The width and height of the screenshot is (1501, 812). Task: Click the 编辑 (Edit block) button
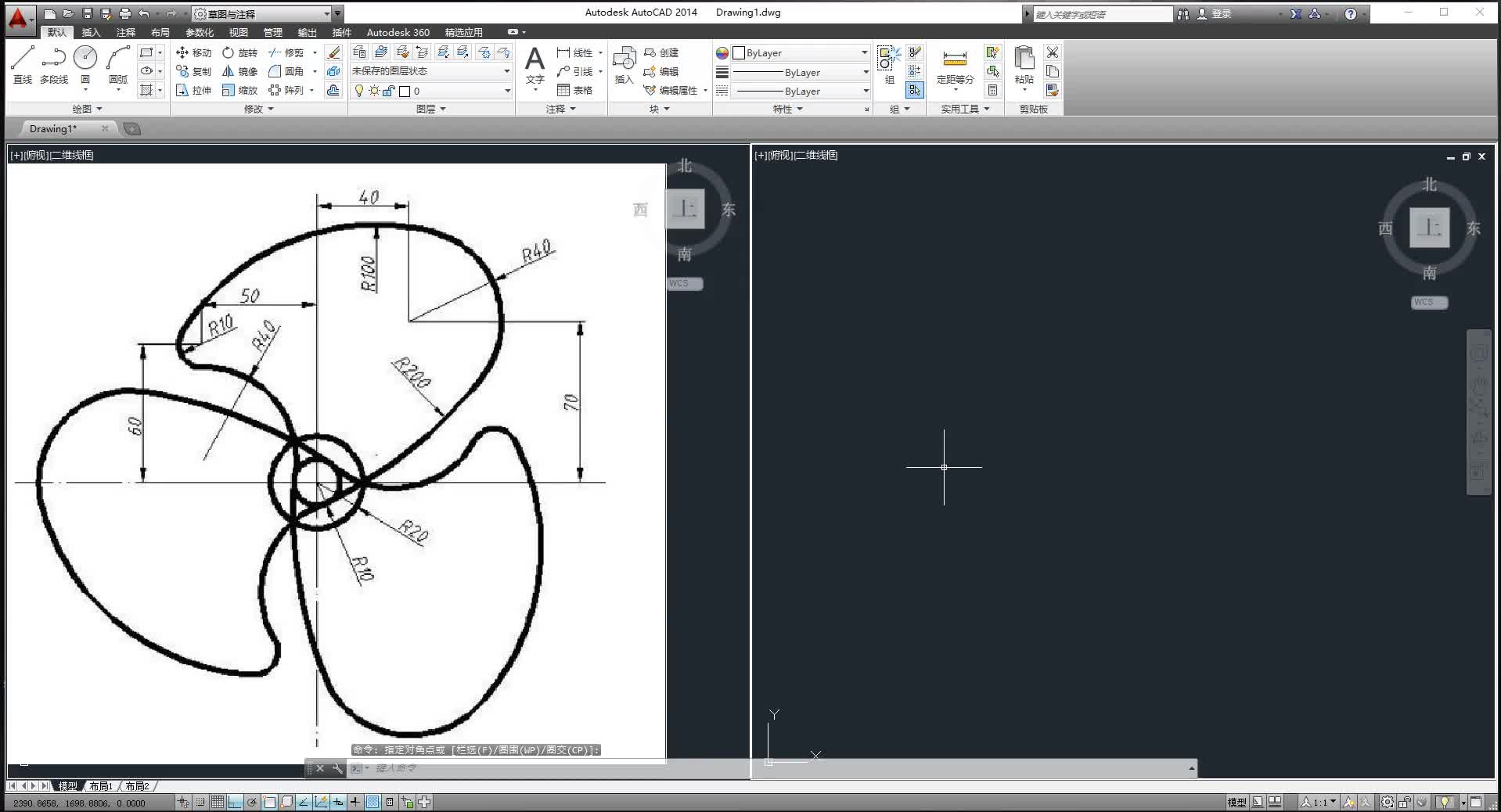pos(661,71)
